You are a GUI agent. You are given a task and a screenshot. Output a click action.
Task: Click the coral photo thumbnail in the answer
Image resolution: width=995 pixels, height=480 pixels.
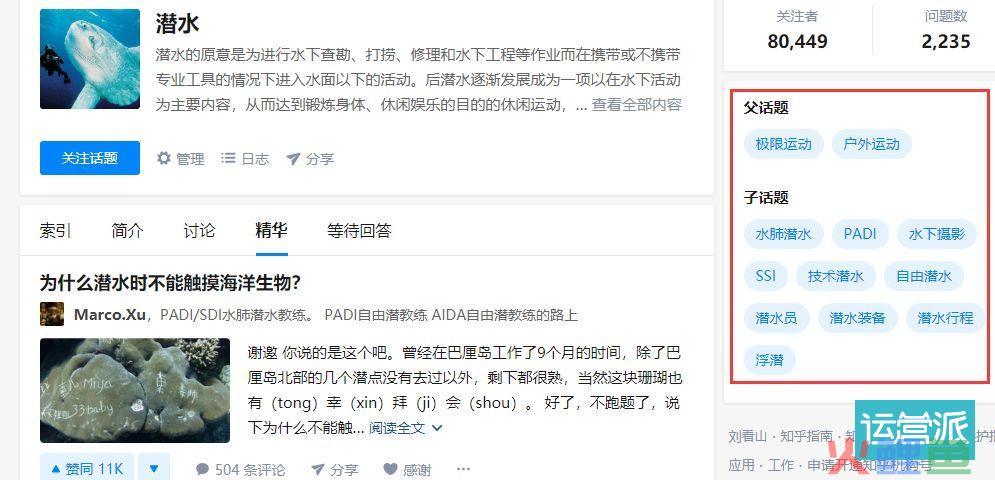135,390
